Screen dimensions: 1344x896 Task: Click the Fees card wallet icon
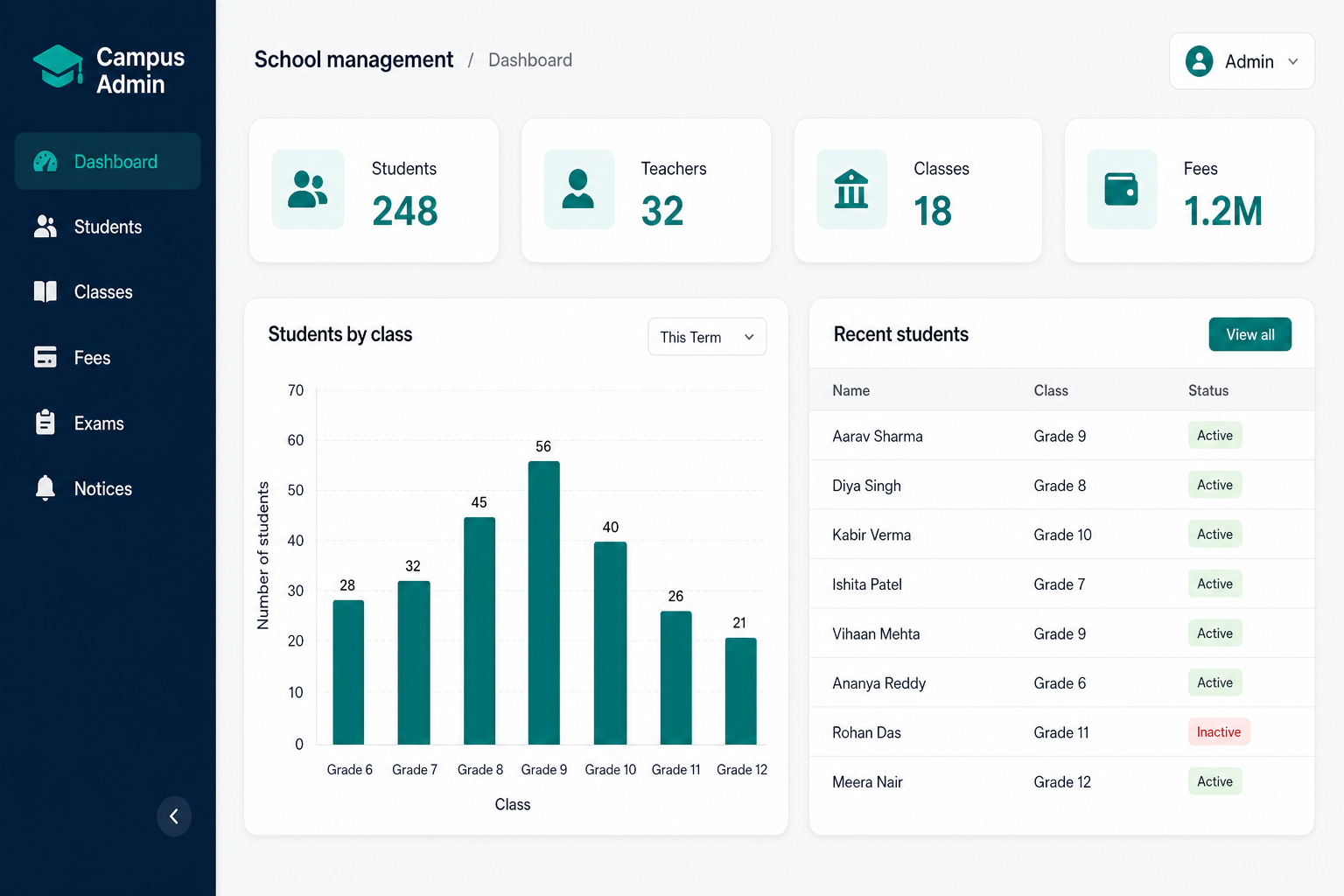(x=1122, y=189)
